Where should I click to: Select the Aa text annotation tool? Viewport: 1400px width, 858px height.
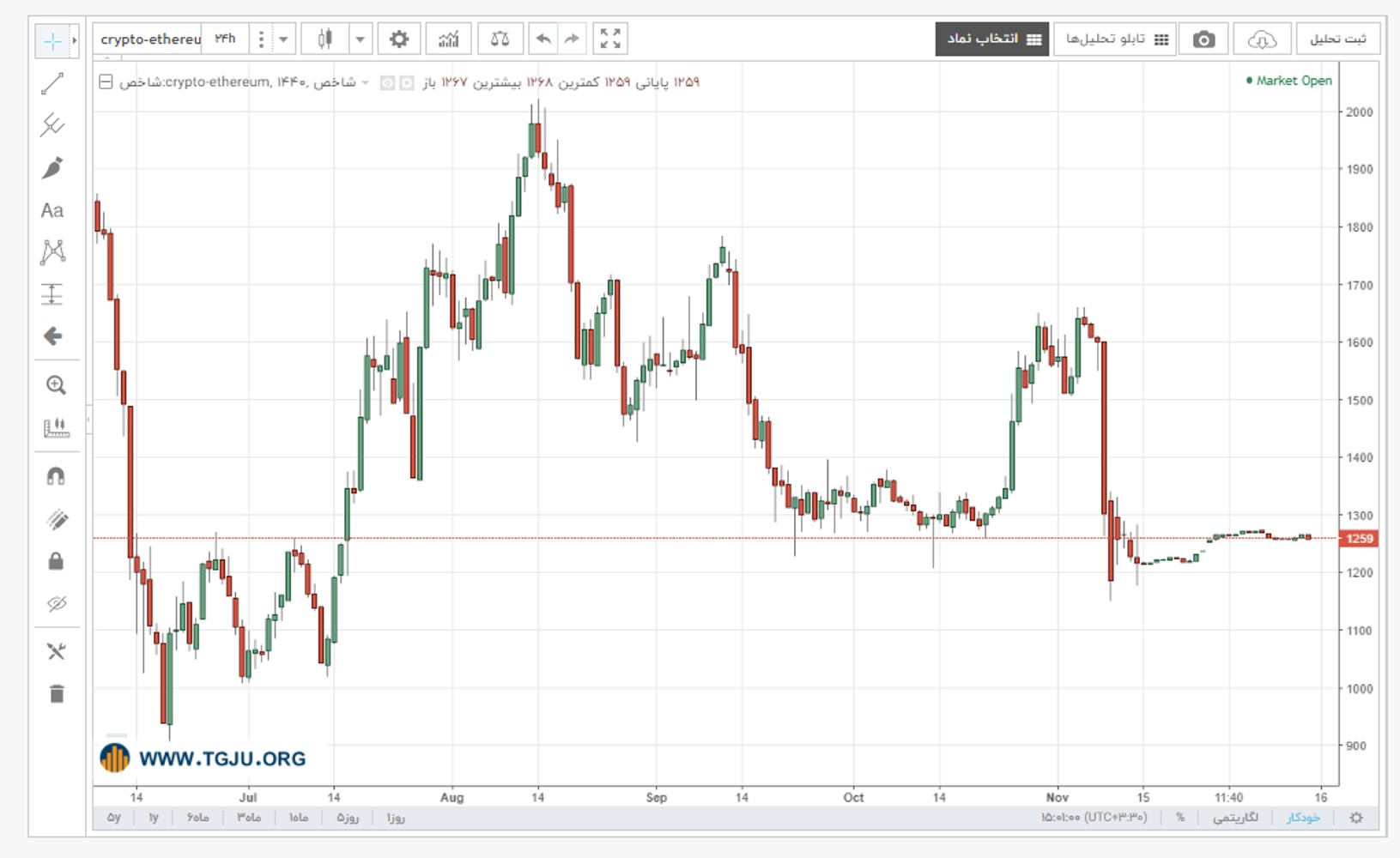click(52, 210)
